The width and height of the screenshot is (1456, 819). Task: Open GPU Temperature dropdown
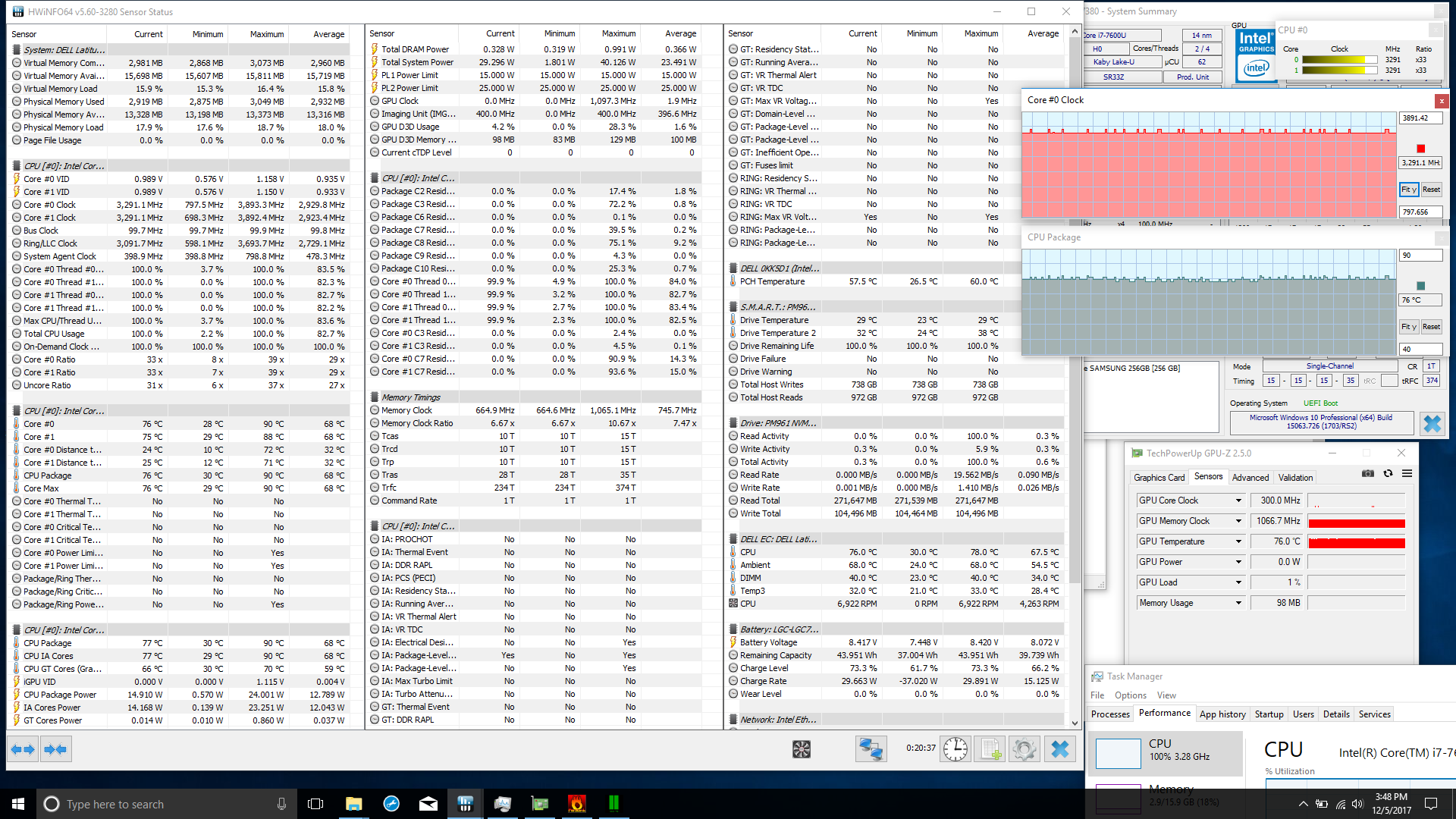point(1238,541)
